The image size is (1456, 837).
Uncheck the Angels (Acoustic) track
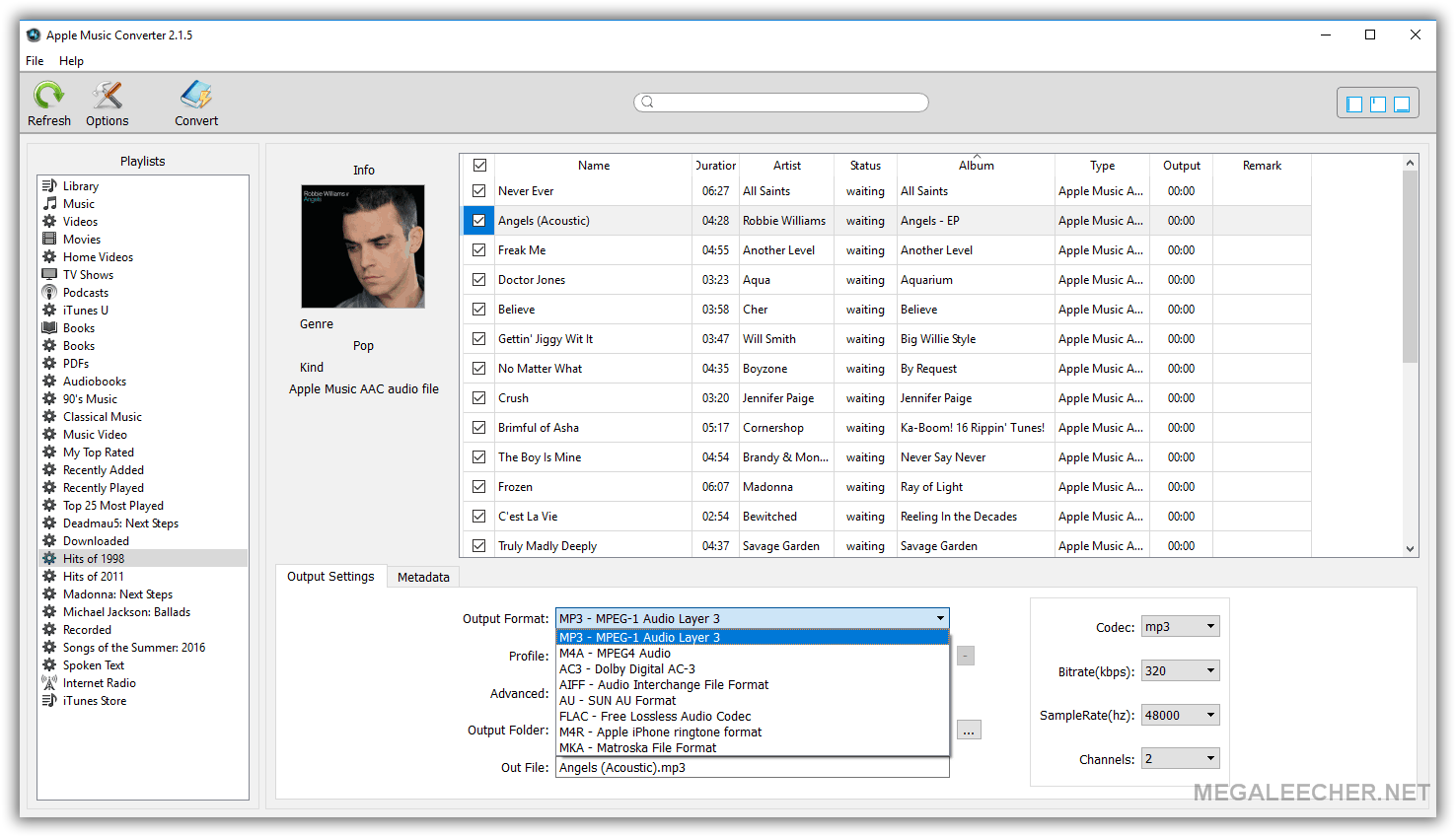(479, 220)
